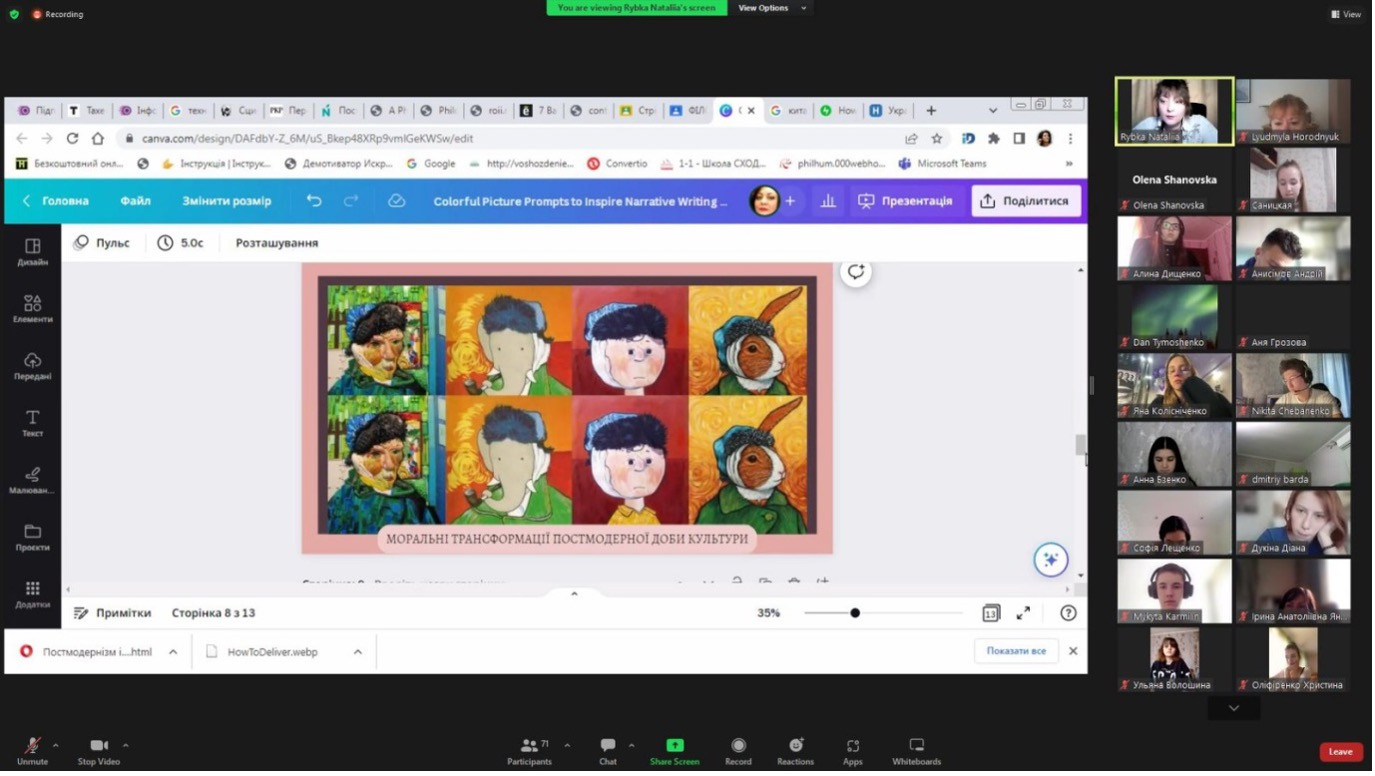Expand audio options arrow next to Unmute
The image size is (1375, 776).
click(55, 745)
